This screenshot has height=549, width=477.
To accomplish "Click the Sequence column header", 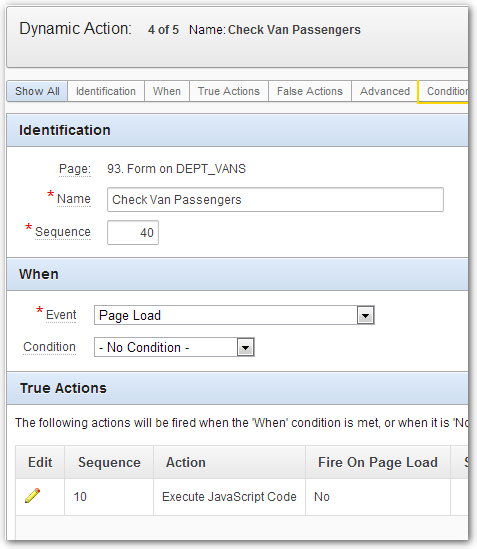I will (x=109, y=462).
